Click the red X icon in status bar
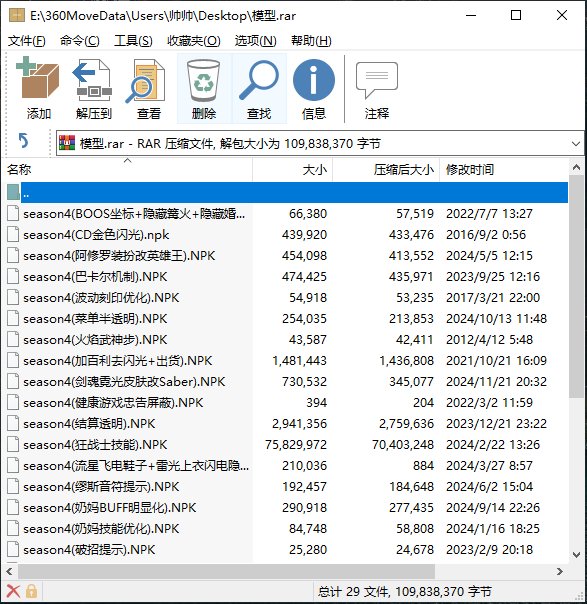The width and height of the screenshot is (587, 604). (x=13, y=591)
